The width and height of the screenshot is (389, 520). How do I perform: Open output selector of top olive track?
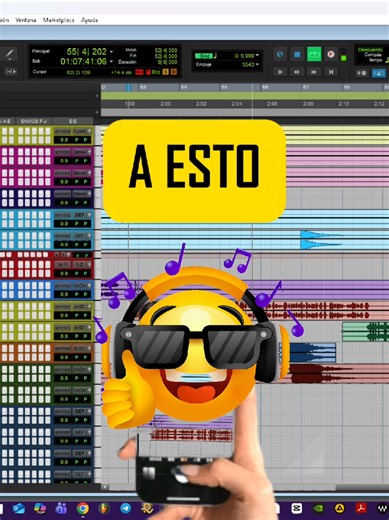coord(80,131)
